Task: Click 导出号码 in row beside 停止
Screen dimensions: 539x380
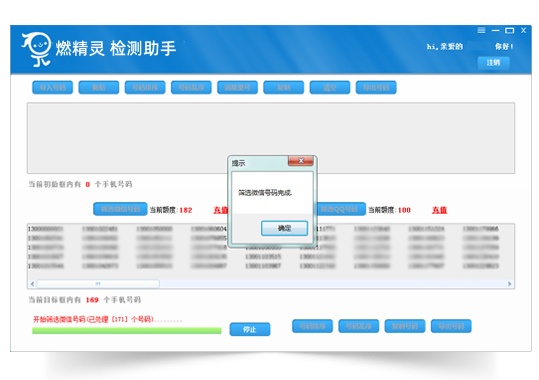Action: (x=451, y=326)
